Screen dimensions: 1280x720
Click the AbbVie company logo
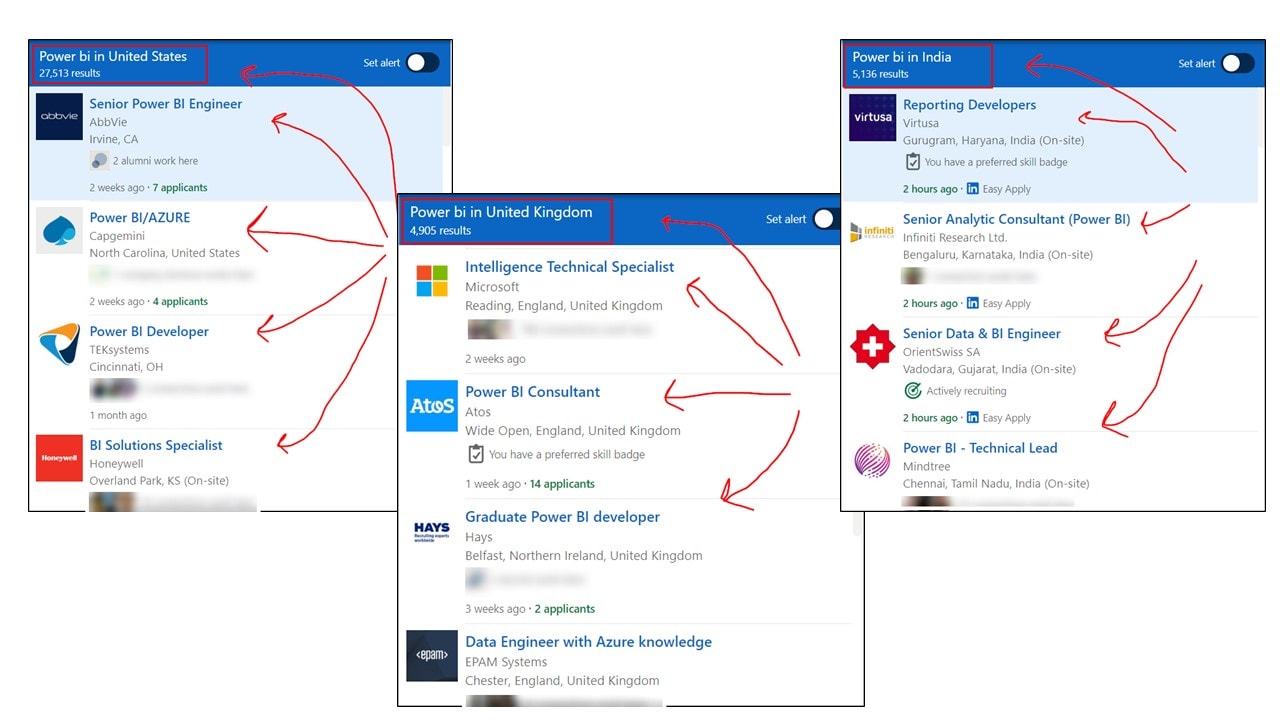click(x=59, y=117)
